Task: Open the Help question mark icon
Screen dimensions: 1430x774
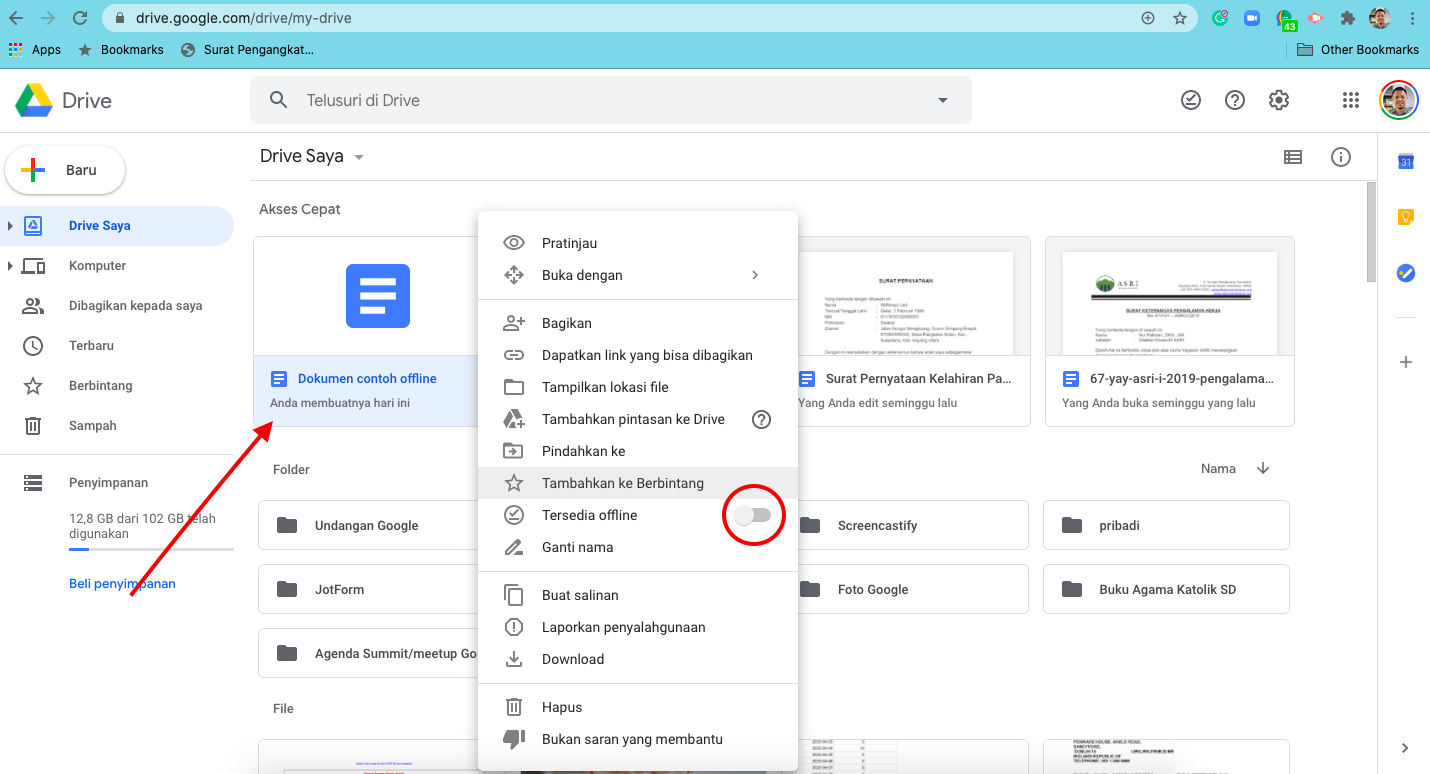Action: (x=1235, y=100)
